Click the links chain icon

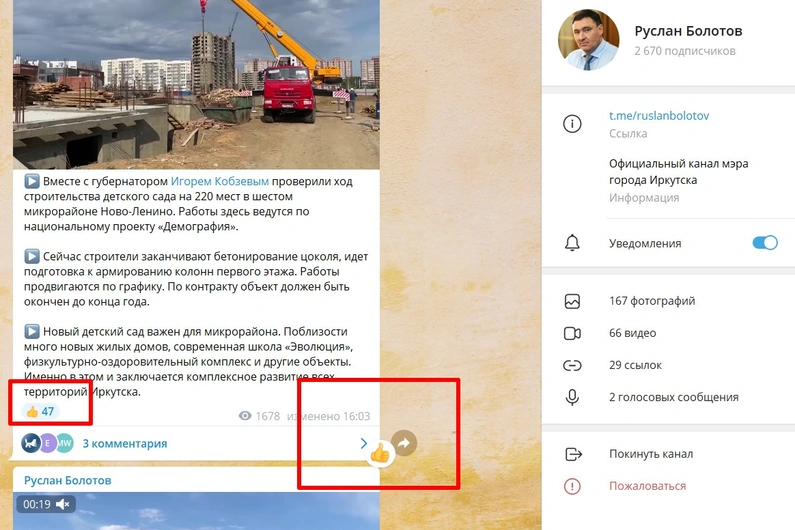point(572,365)
